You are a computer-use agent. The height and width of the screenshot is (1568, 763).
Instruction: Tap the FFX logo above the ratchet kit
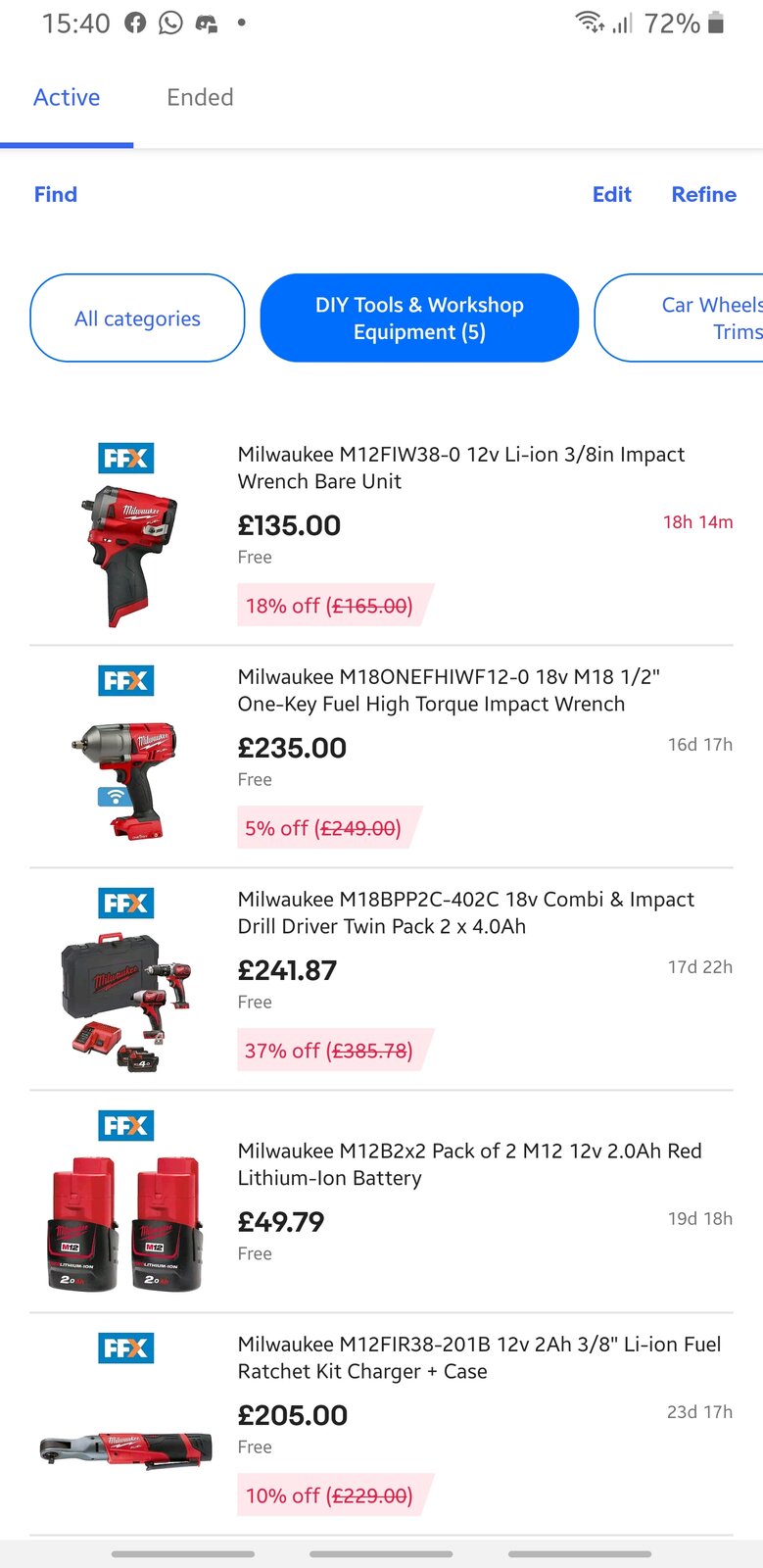[x=126, y=1347]
